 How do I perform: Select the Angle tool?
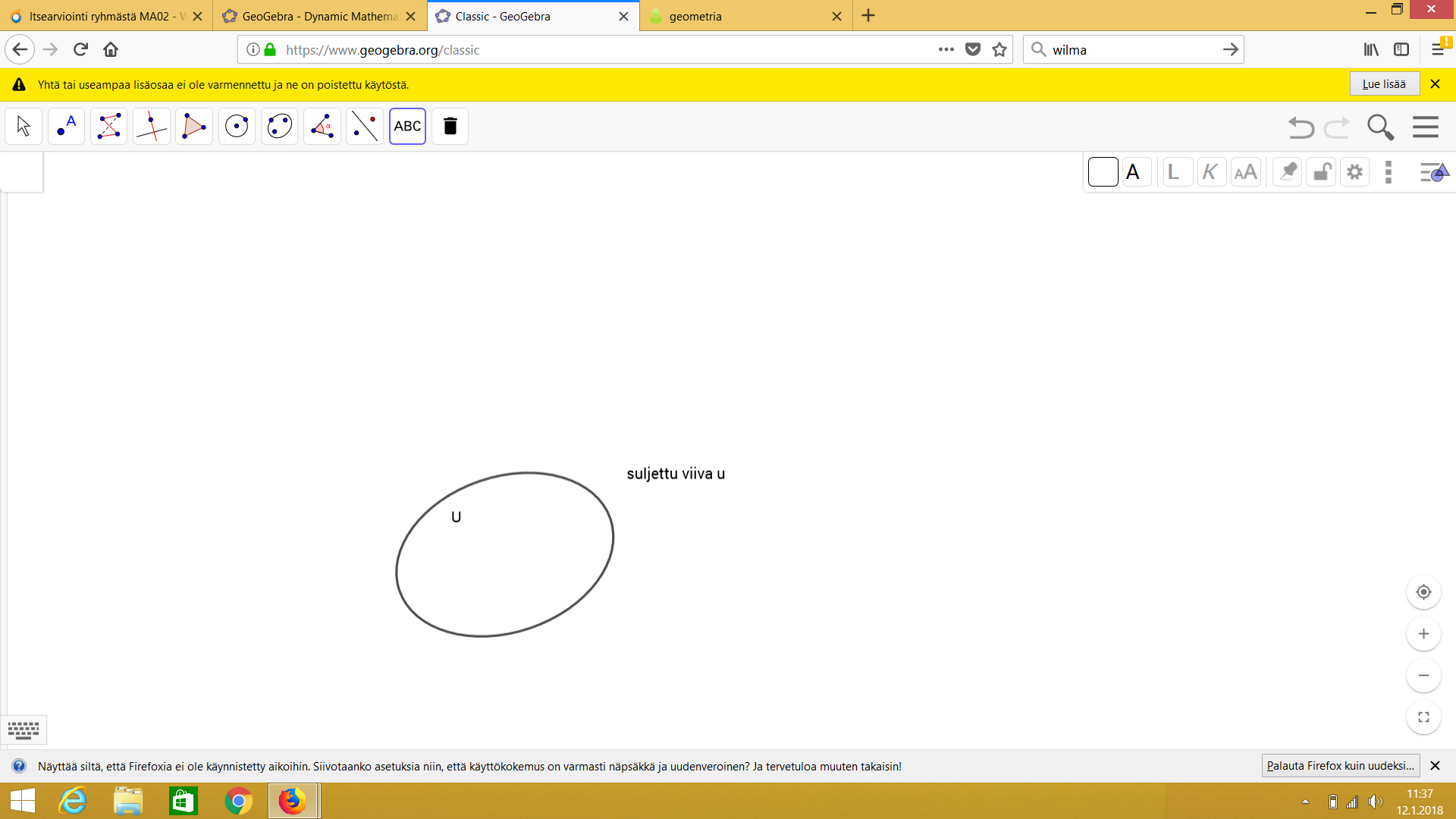coord(322,126)
